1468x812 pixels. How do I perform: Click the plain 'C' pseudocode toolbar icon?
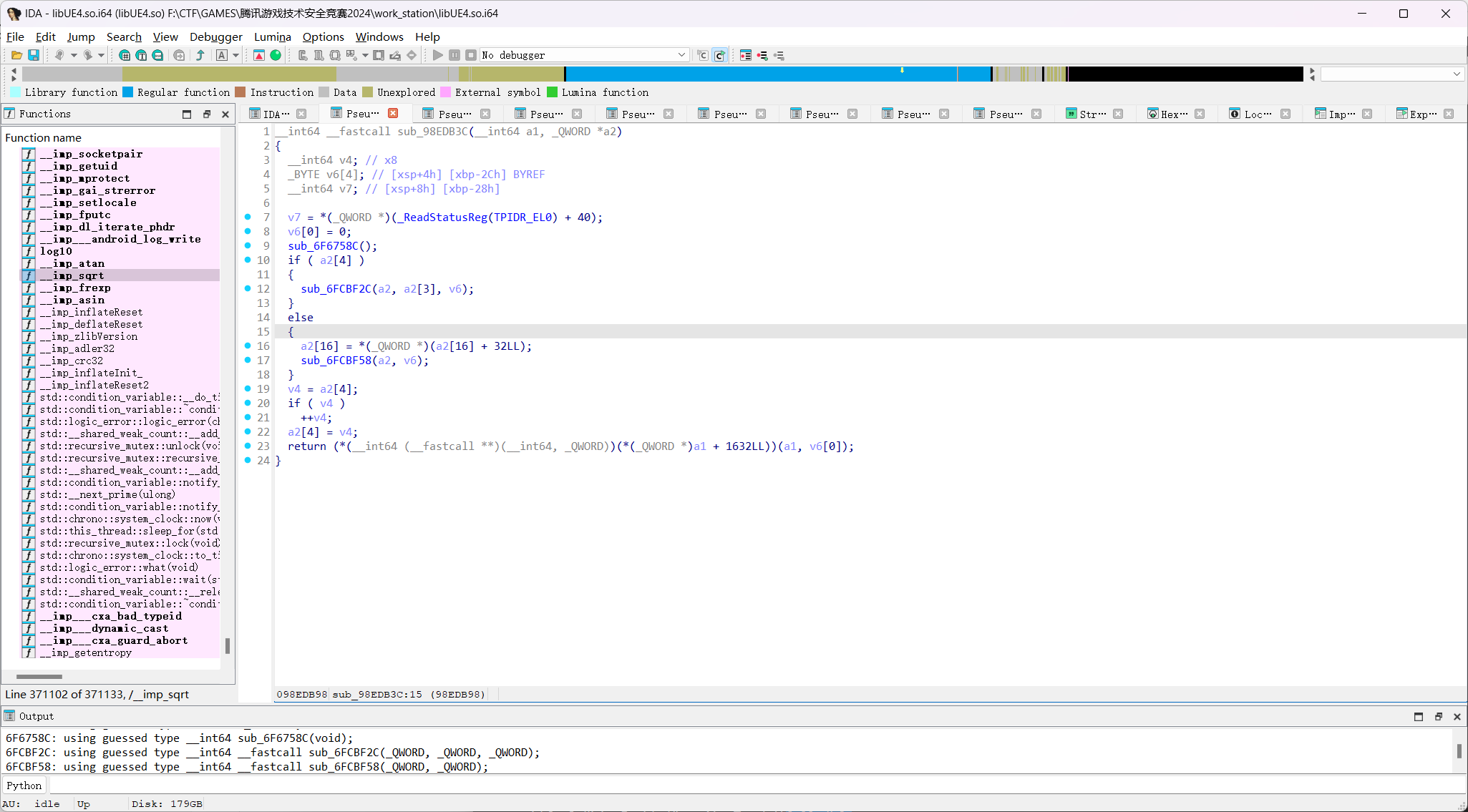pos(703,55)
